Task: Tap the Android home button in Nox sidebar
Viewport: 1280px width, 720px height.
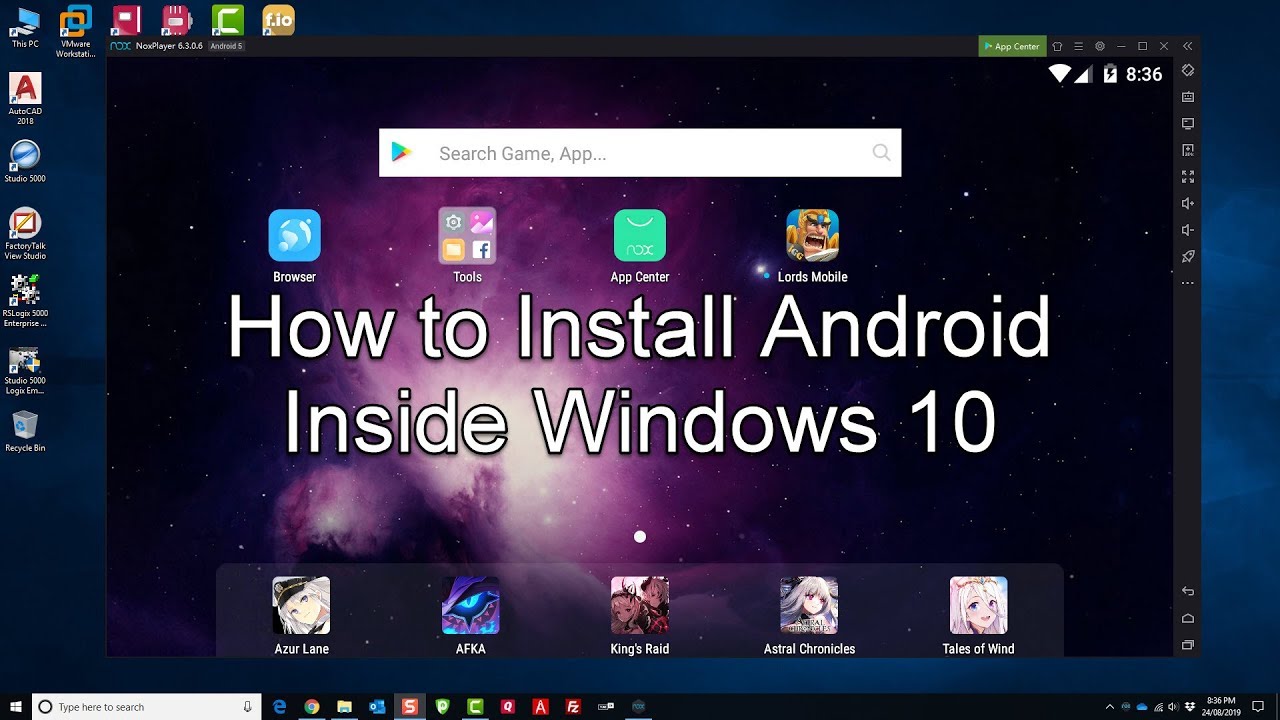Action: point(1188,618)
